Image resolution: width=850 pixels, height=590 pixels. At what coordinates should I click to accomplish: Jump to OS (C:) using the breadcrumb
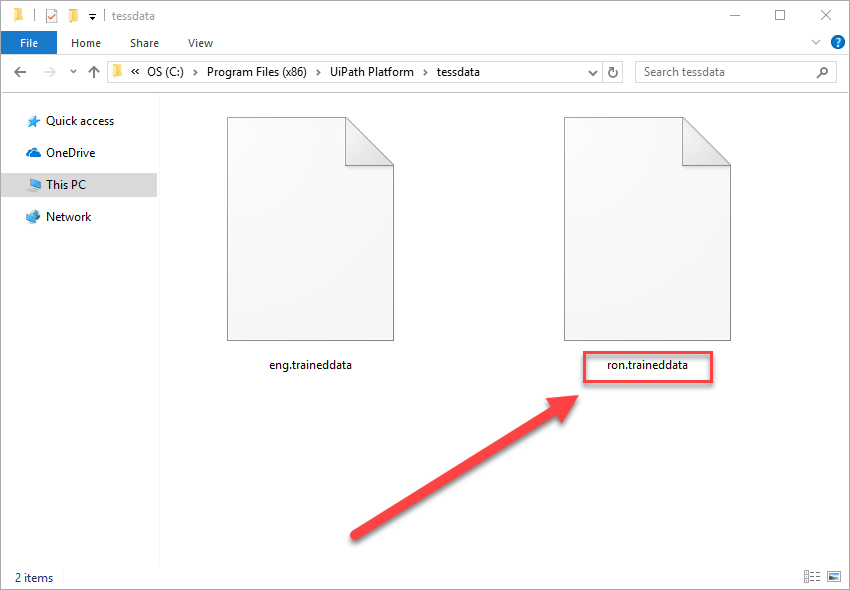(x=166, y=71)
